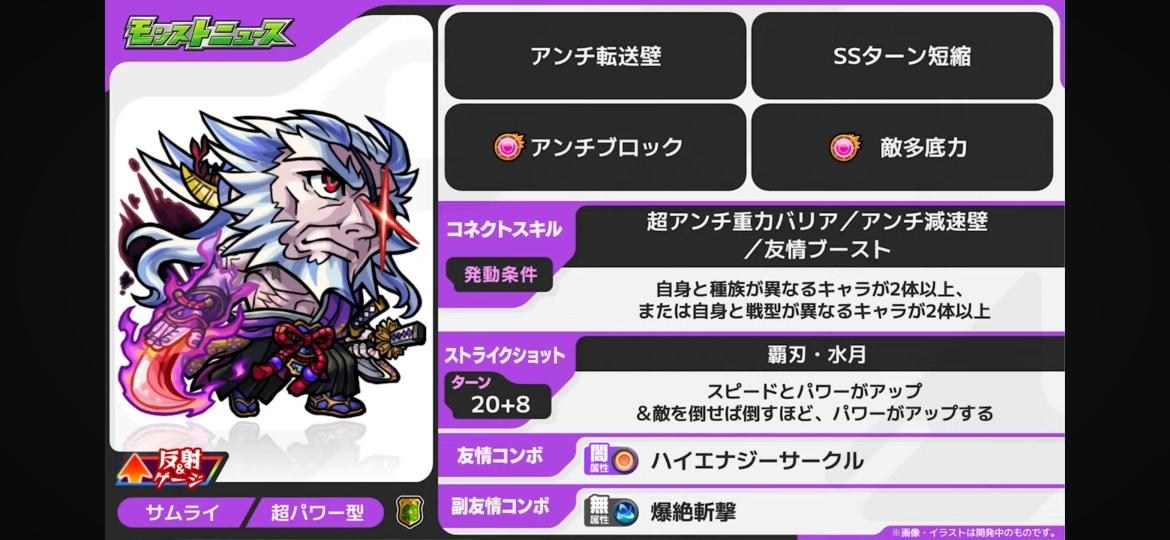
Task: Select the SSターン短縮 ability box
Action: (902, 56)
